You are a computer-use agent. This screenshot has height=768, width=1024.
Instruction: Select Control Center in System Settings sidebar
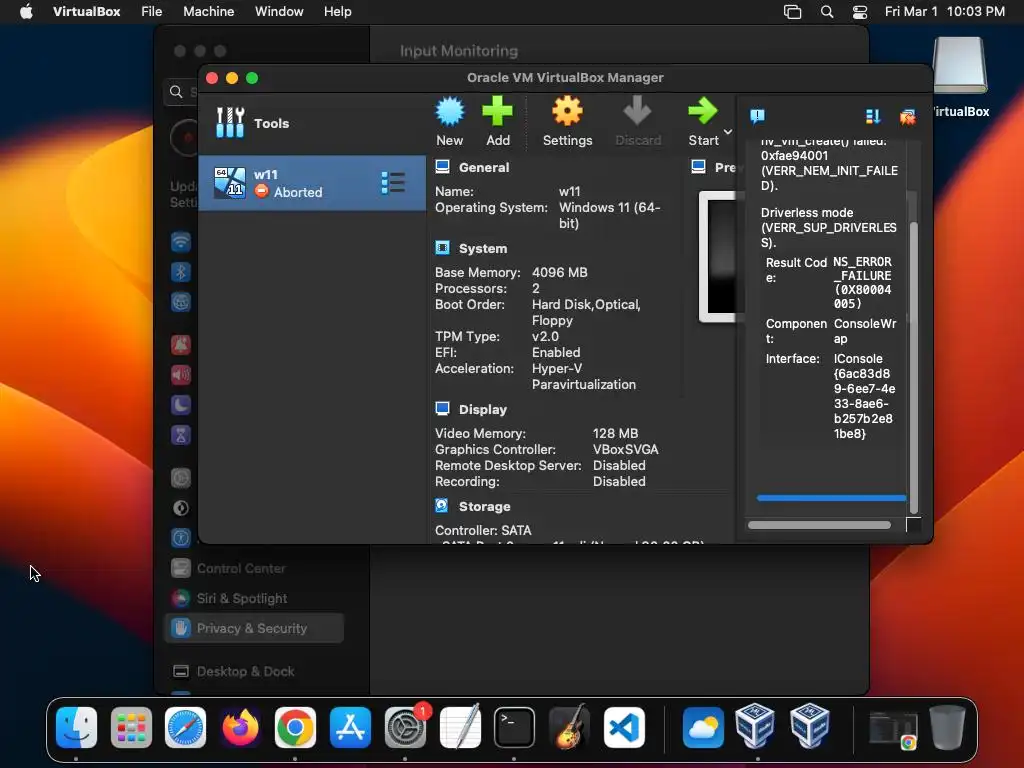pos(254,568)
